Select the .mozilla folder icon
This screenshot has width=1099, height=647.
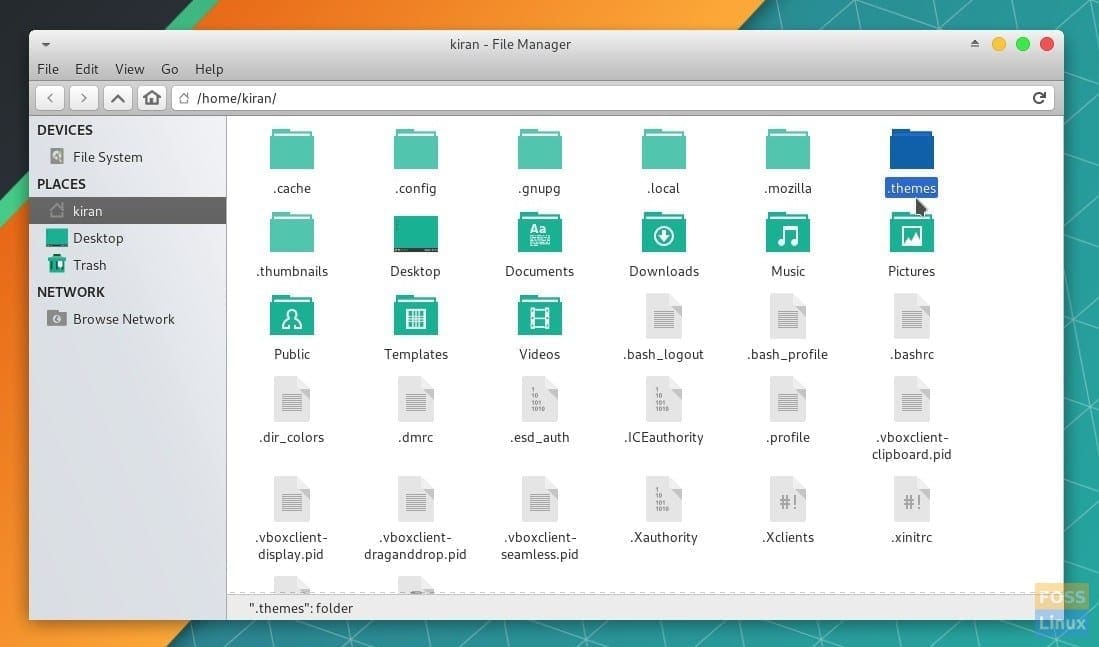(x=788, y=149)
